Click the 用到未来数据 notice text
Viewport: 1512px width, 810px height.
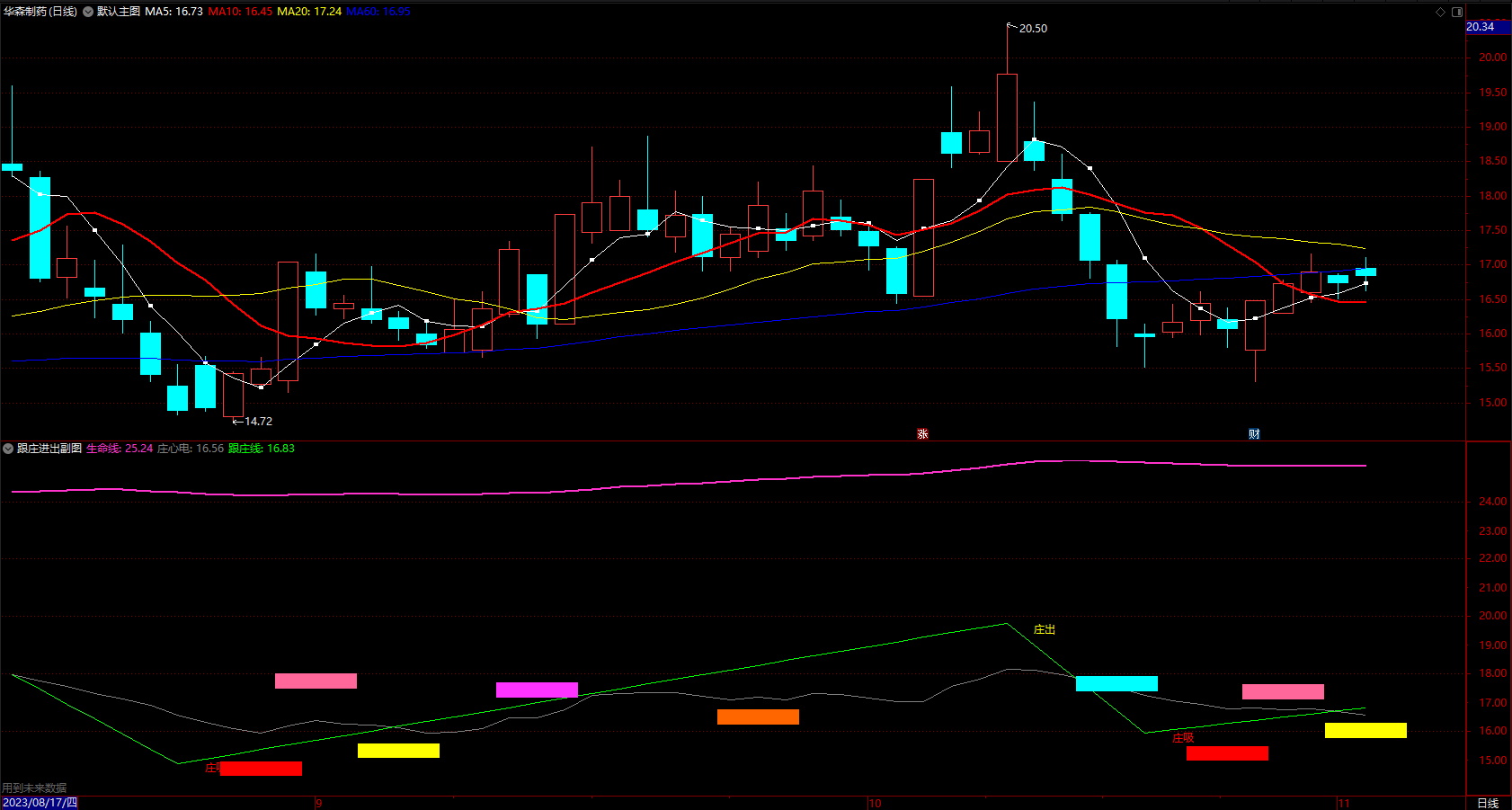point(34,788)
